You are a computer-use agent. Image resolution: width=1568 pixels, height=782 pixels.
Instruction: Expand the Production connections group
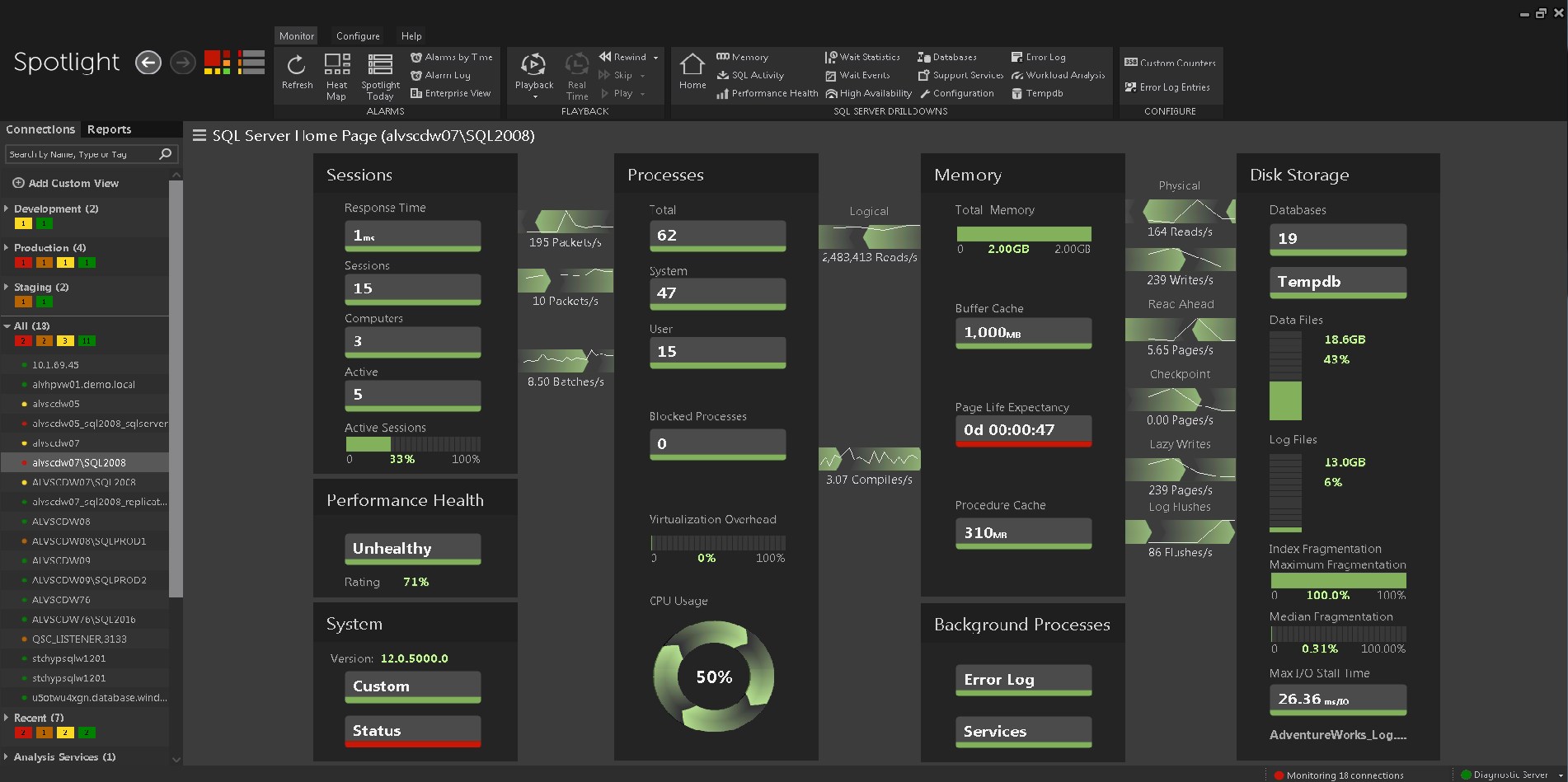click(x=7, y=247)
